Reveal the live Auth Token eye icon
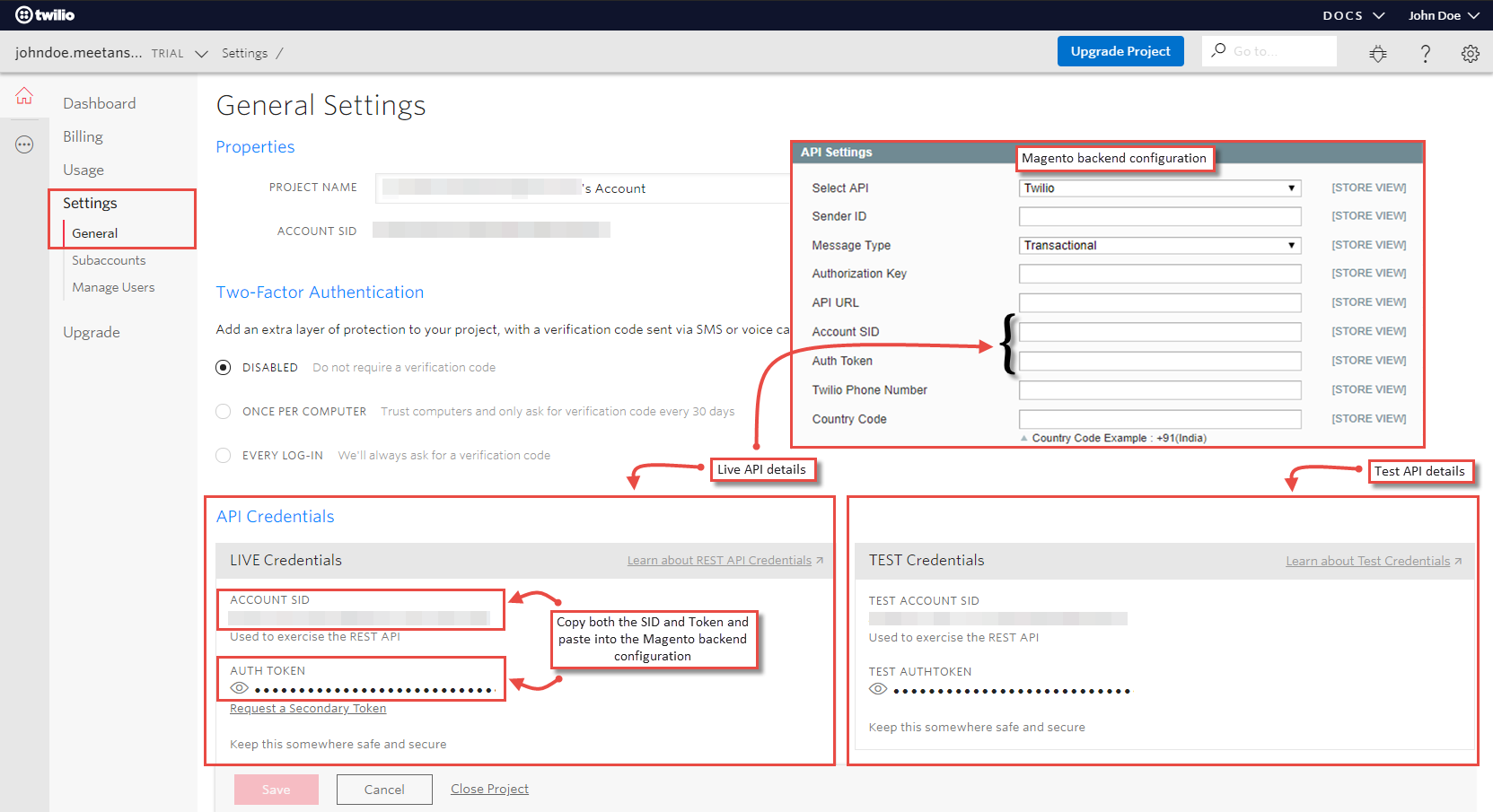Viewport: 1493px width, 812px height. 239,688
